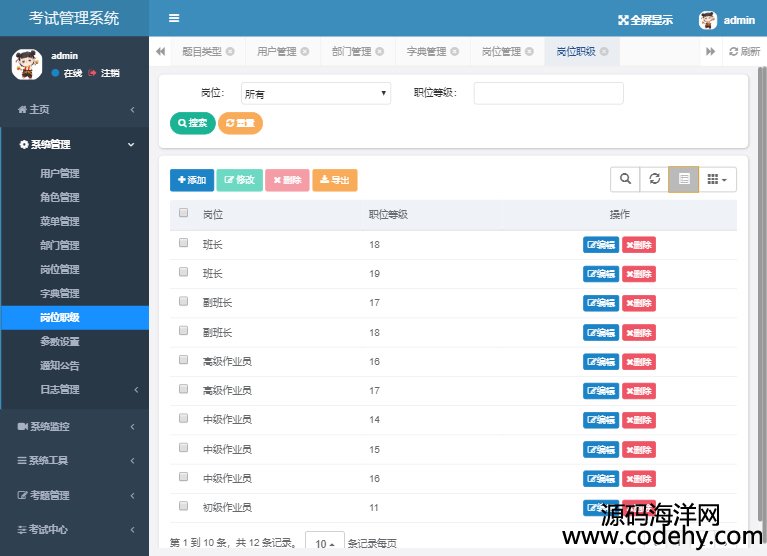The image size is (767, 556).
Task: Check the row checkbox for 高级作业员 16
Action: [183, 360]
